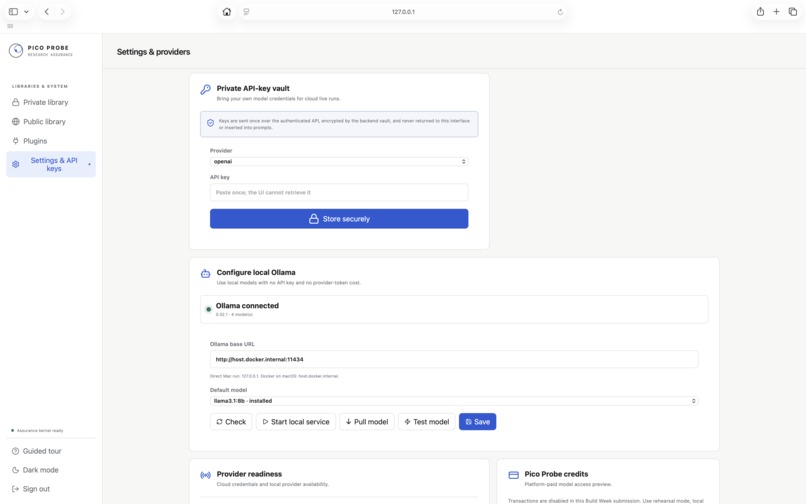Click the small menu icon below browser sidebar toggle

tap(10, 26)
